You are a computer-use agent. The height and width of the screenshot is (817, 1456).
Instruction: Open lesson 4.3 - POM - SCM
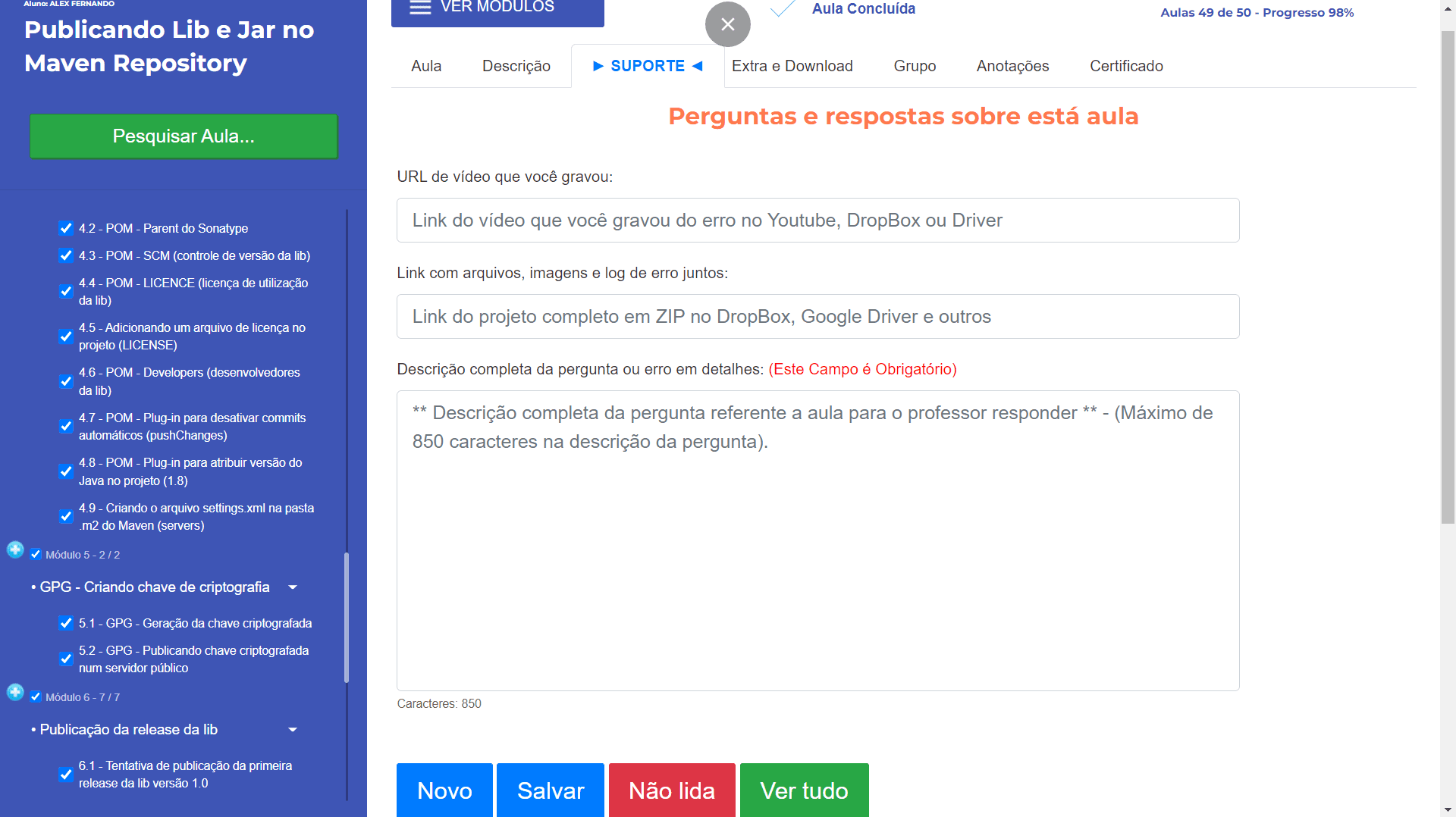(x=194, y=255)
